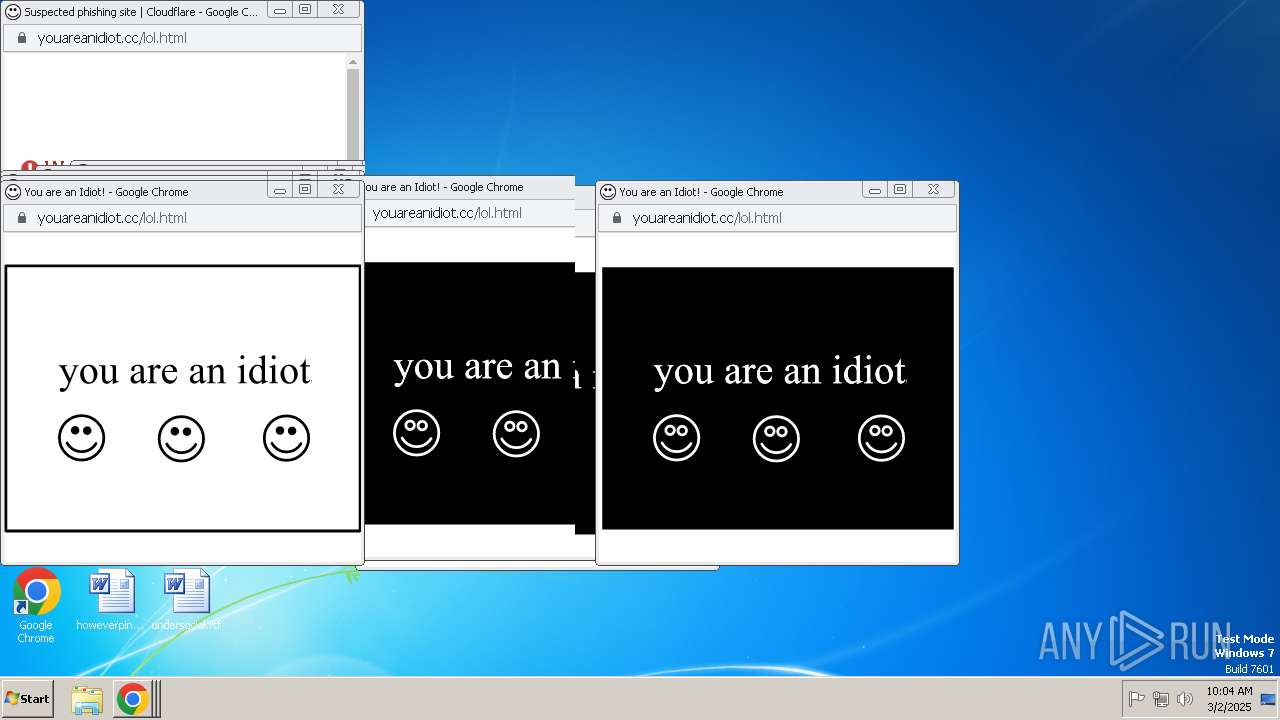
Task: Open File Explorer from the taskbar
Action: click(x=87, y=699)
